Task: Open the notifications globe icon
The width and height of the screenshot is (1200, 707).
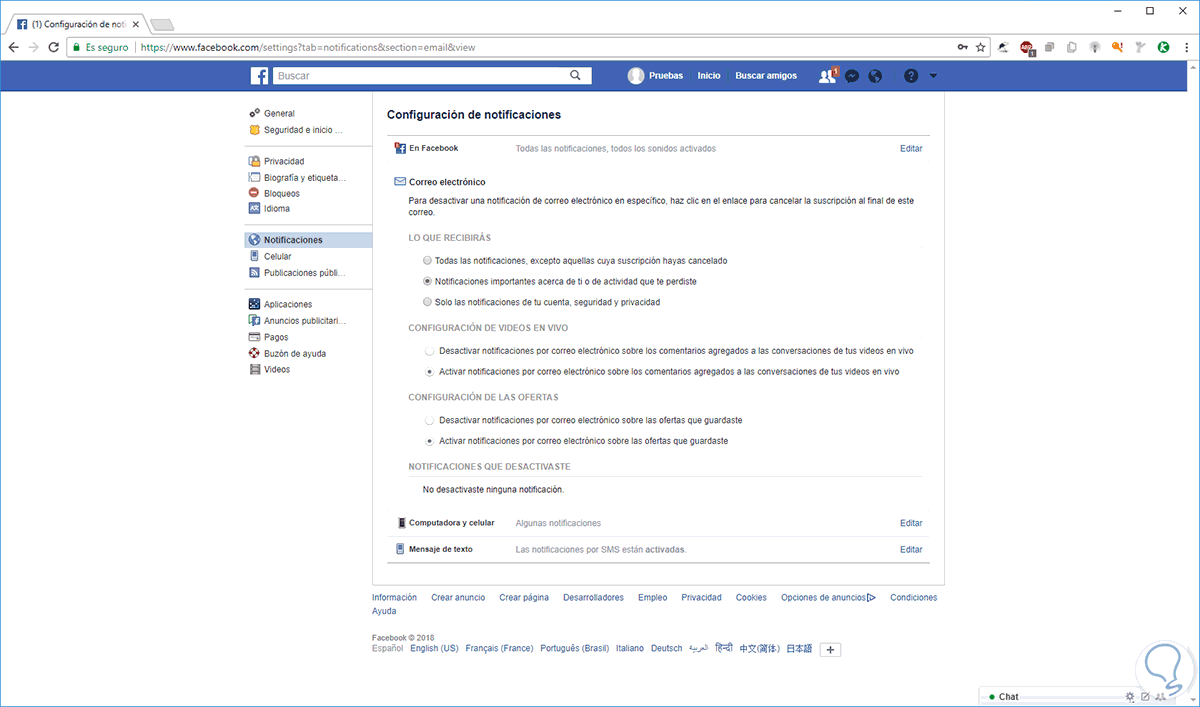Action: pyautogui.click(x=875, y=76)
